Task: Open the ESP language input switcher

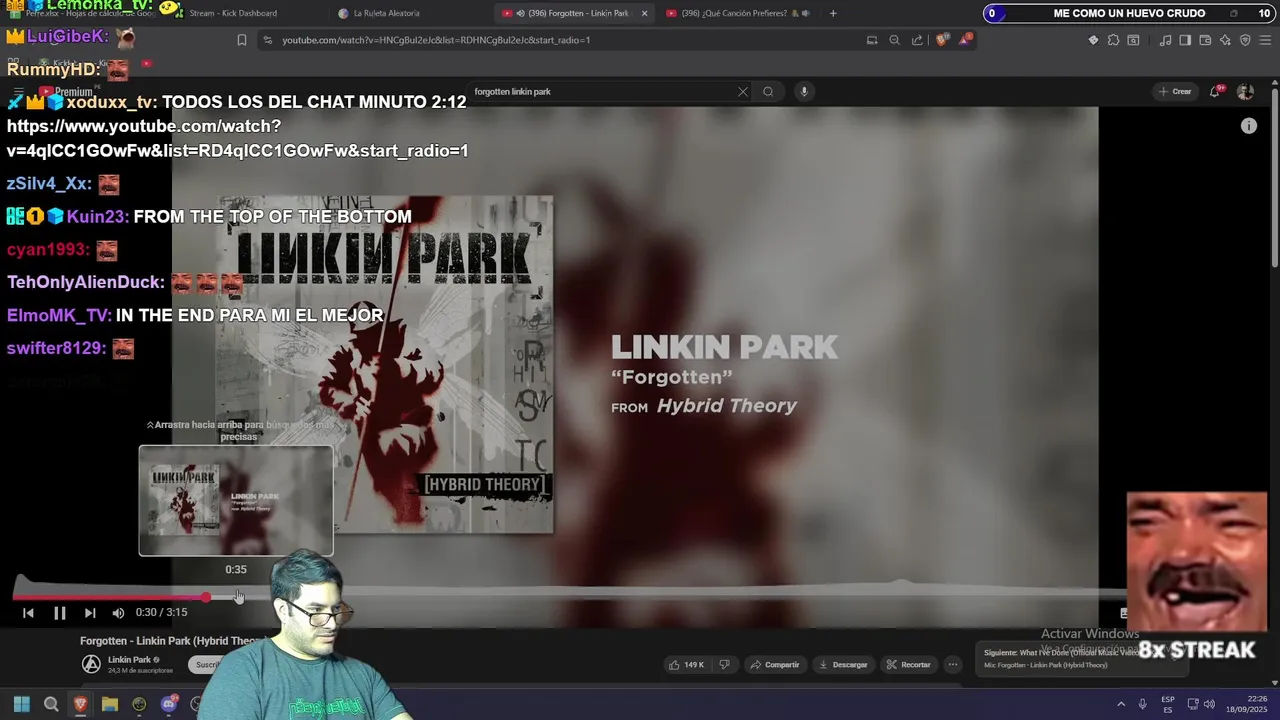Action: [x=1168, y=704]
